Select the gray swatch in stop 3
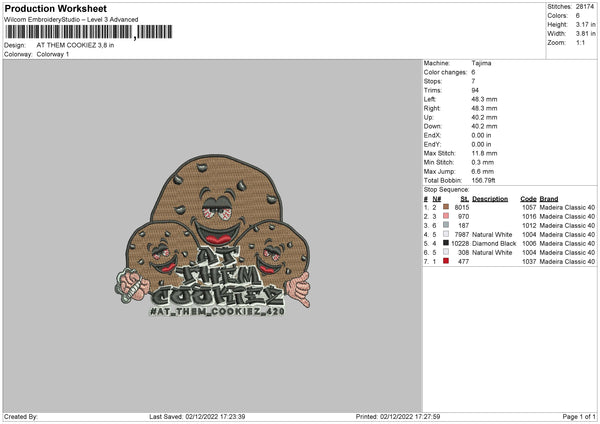The height and width of the screenshot is (424, 600). tap(446, 225)
